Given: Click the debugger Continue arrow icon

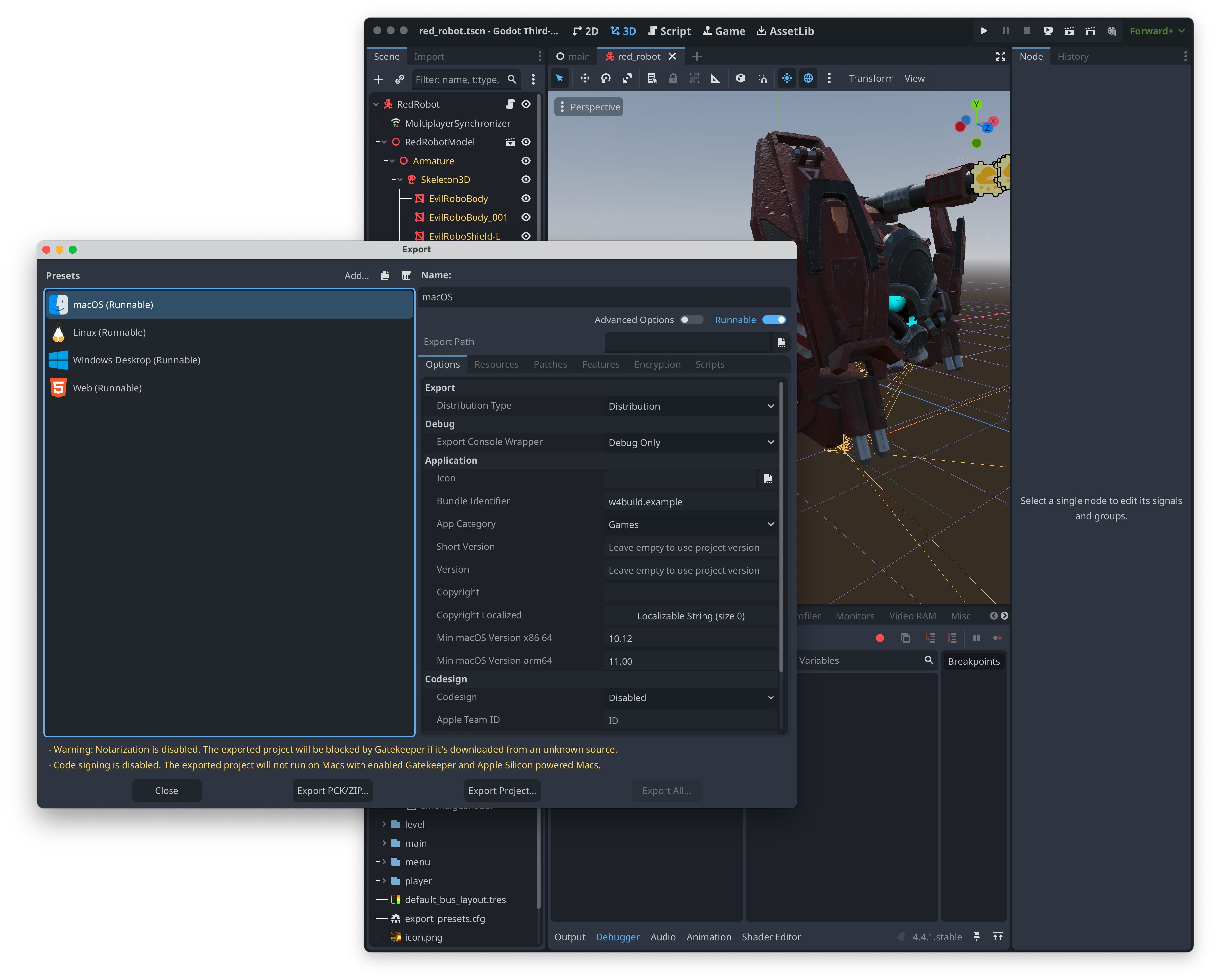Looking at the screenshot, I should (998, 638).
